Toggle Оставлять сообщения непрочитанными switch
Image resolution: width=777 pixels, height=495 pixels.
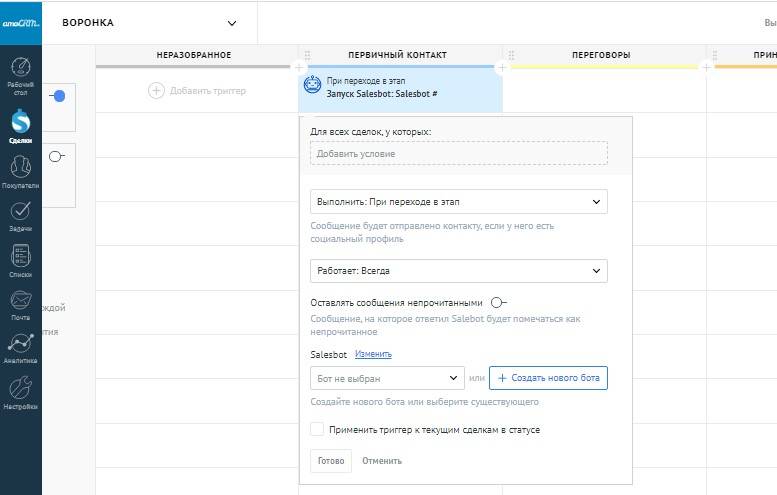pyautogui.click(x=498, y=303)
